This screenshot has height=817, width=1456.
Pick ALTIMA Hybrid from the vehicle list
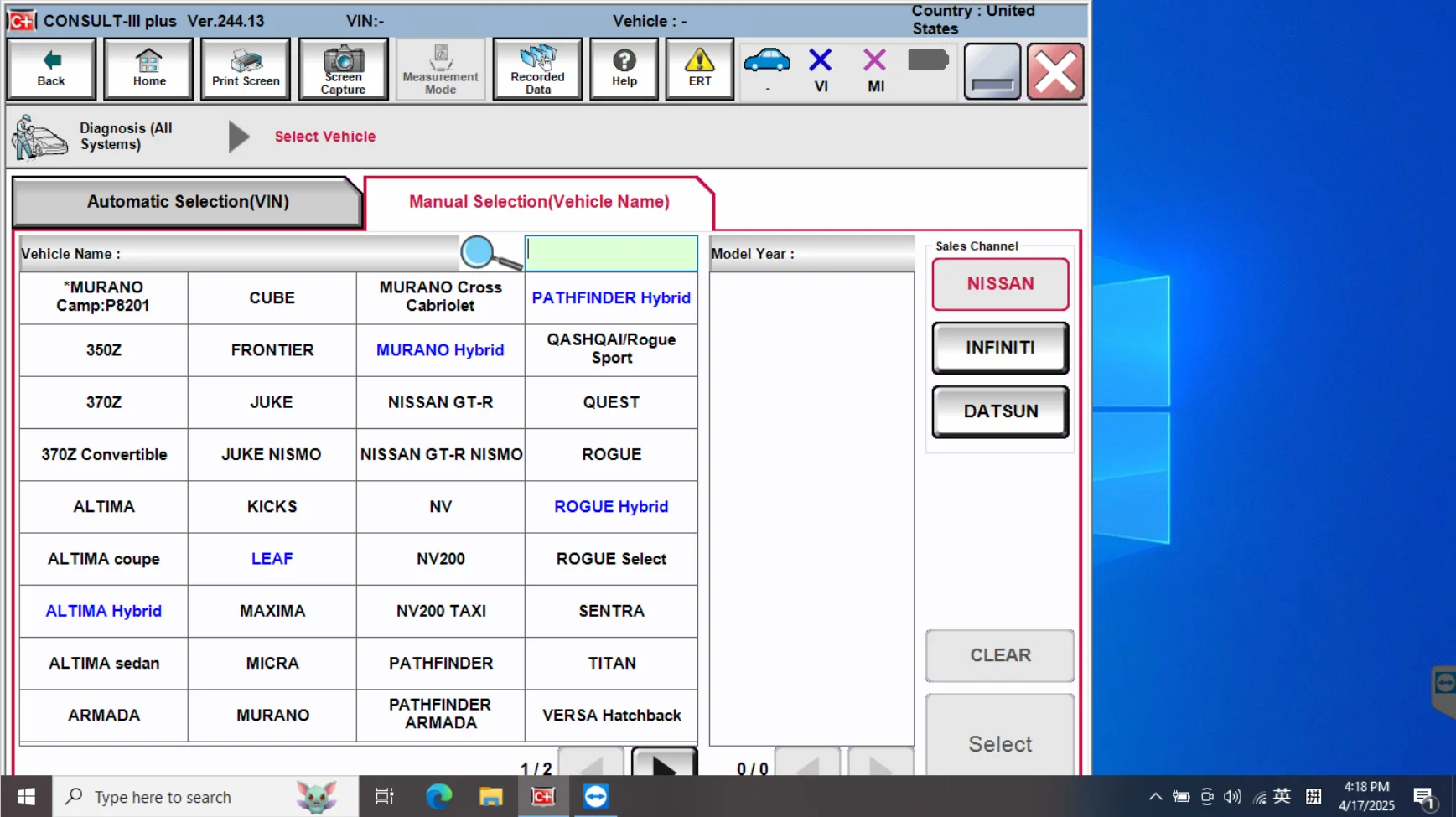pos(104,611)
